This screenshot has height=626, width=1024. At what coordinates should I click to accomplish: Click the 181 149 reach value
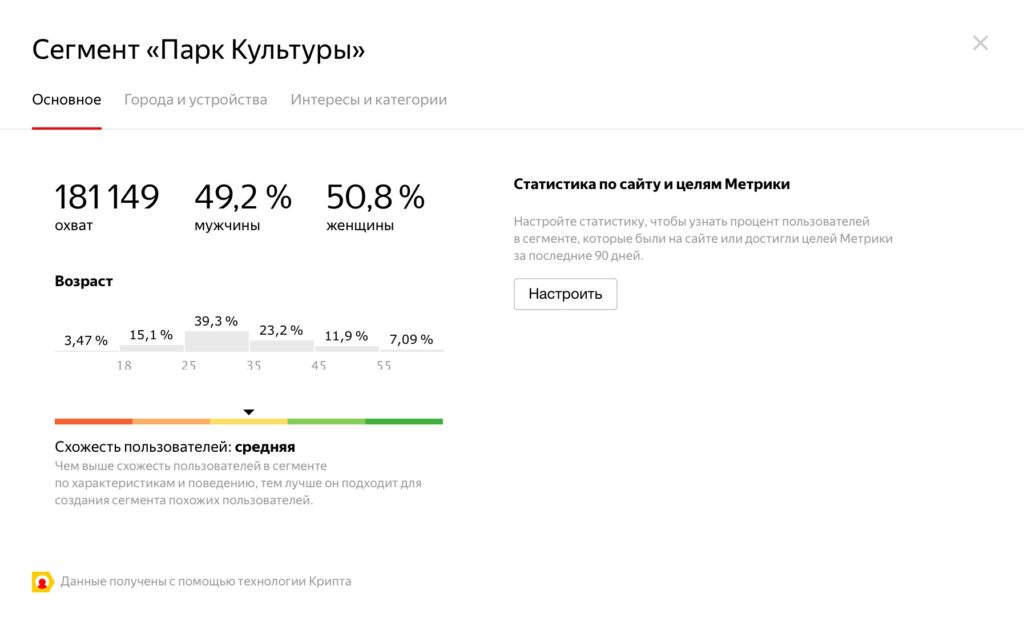107,197
